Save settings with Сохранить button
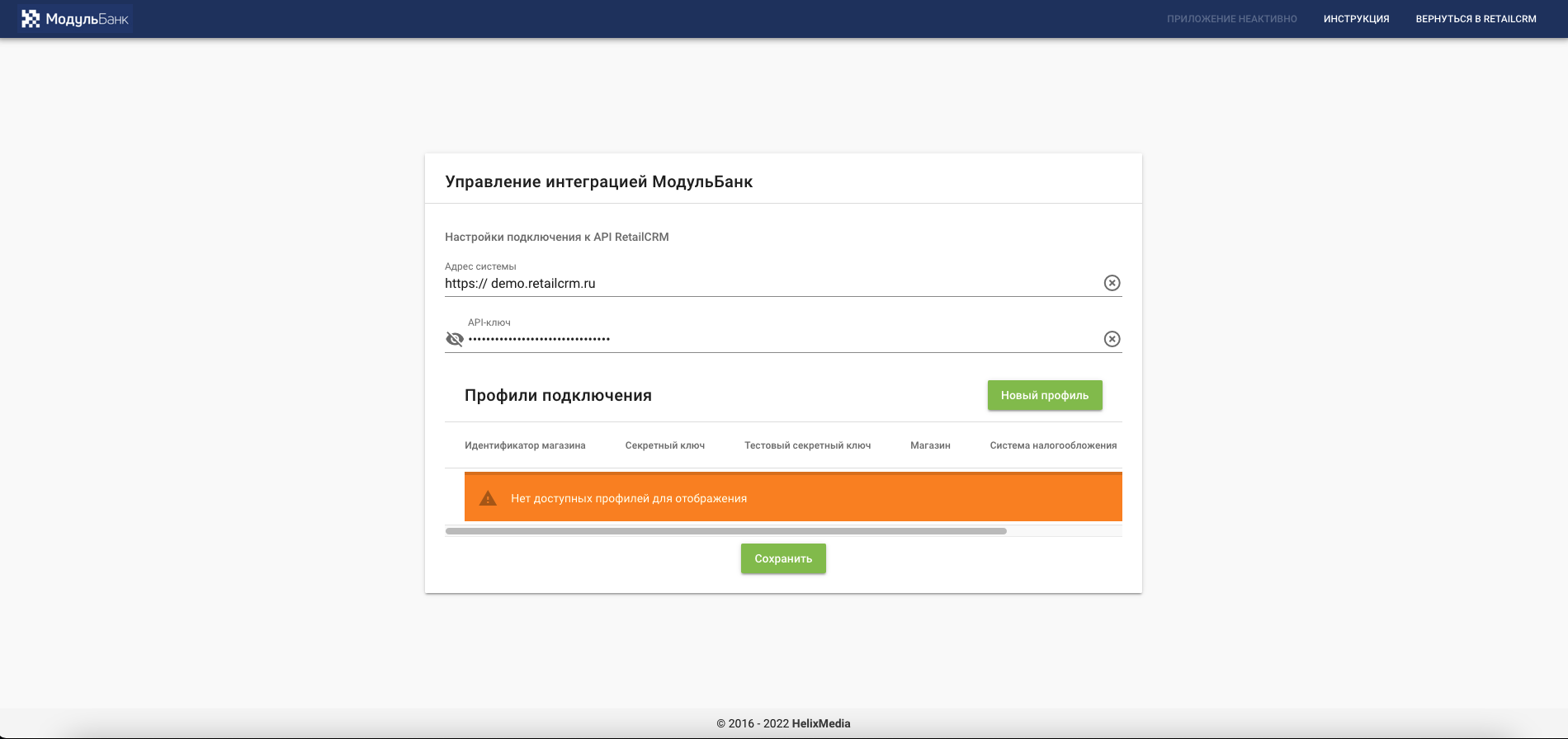 [783, 558]
